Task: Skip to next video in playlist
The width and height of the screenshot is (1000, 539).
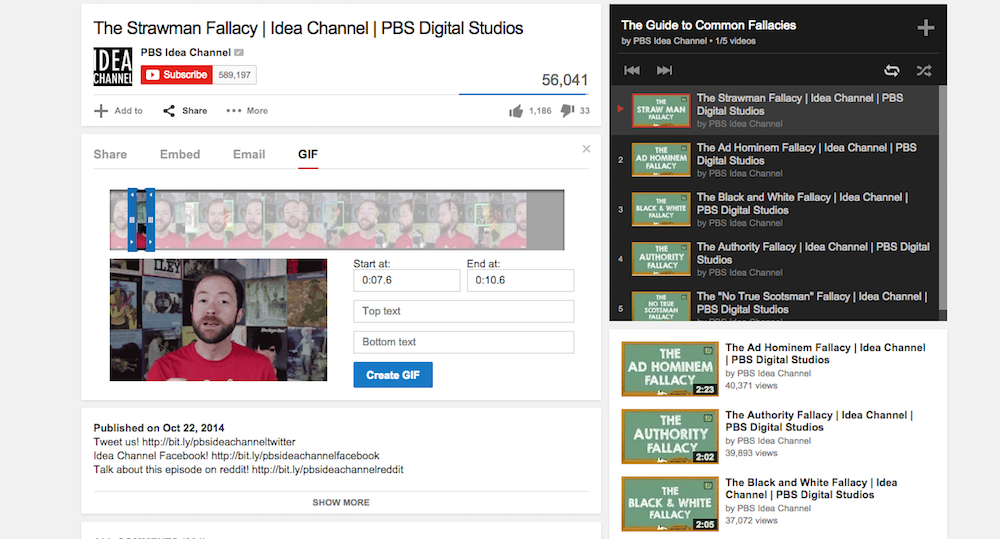Action: [x=664, y=70]
